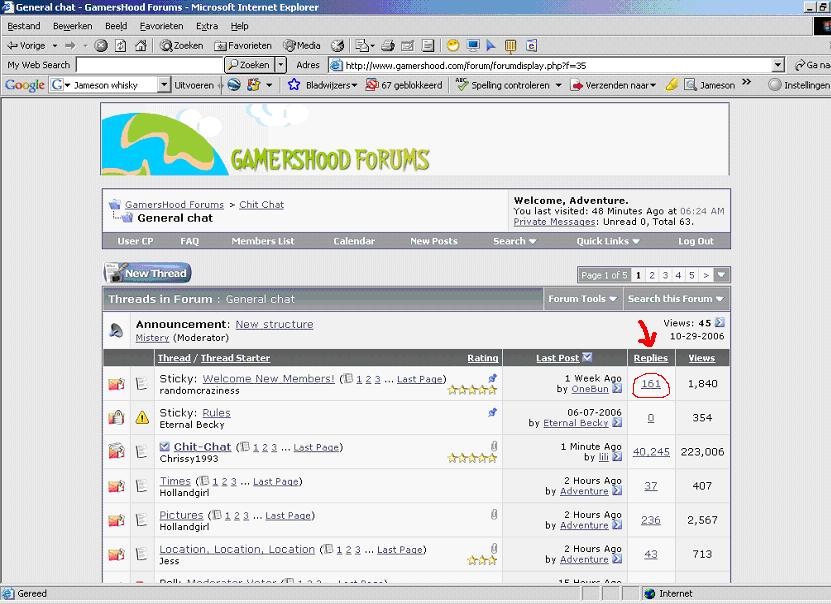Click the Announcement megaphone icon
The height and width of the screenshot is (604, 831).
pyautogui.click(x=116, y=330)
